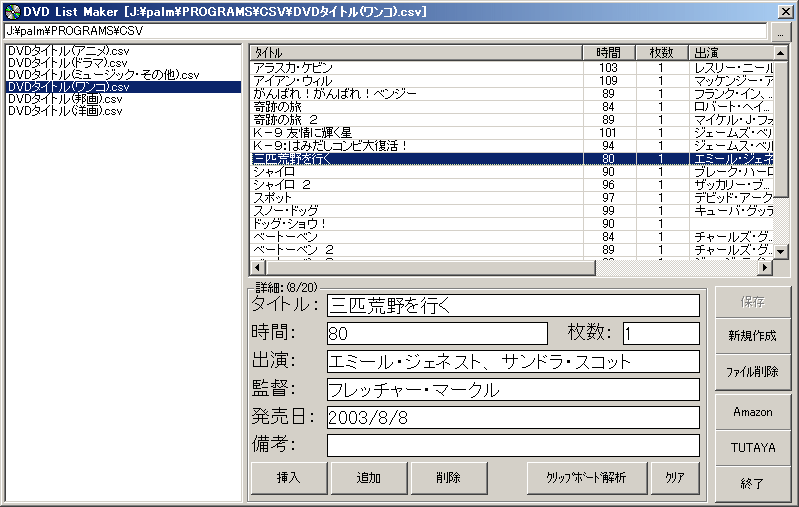This screenshot has width=799, height=507.
Task: Sort list by 時間 column header
Action: (608, 51)
